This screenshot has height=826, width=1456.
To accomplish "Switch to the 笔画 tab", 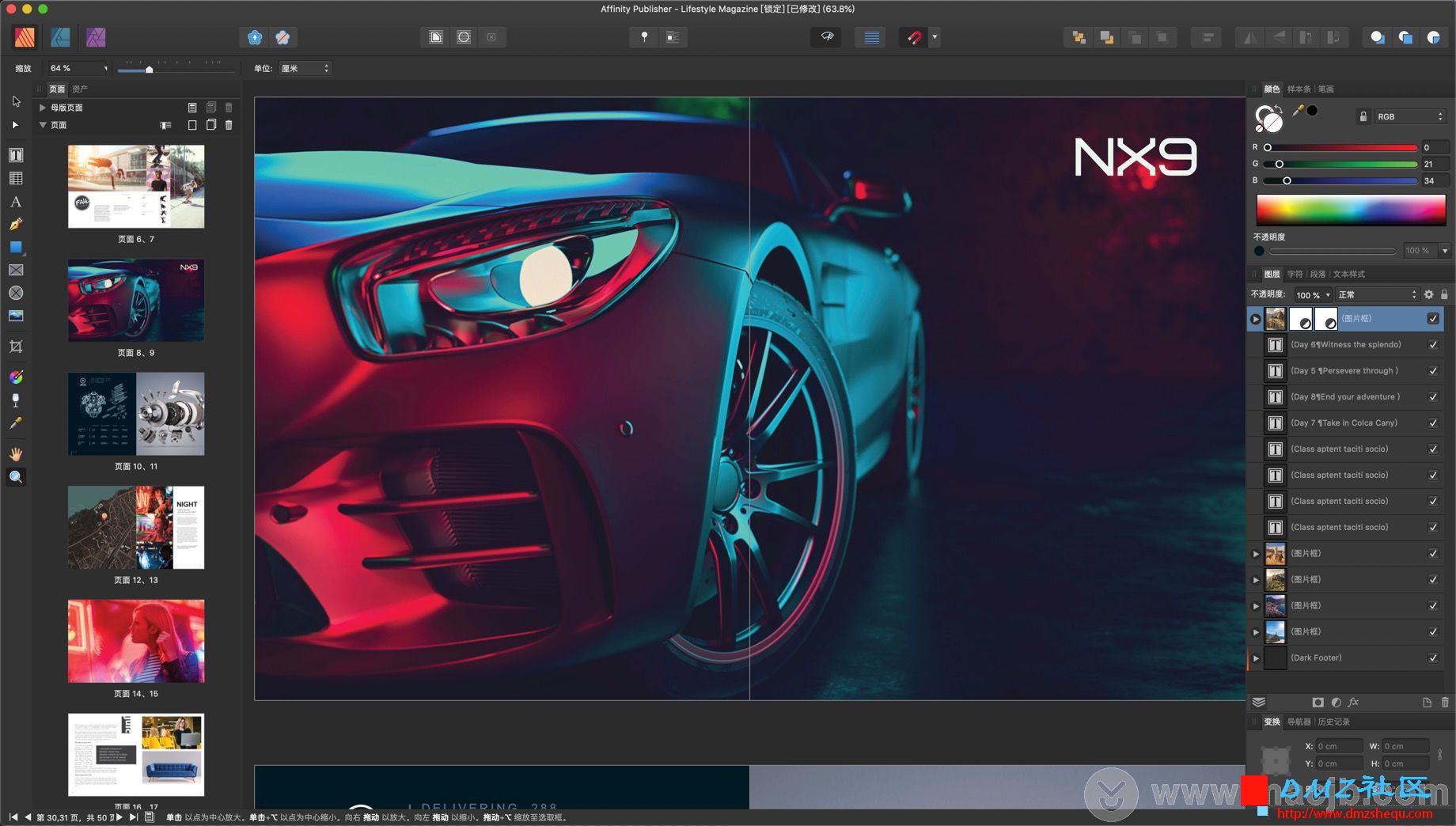I will point(1325,89).
